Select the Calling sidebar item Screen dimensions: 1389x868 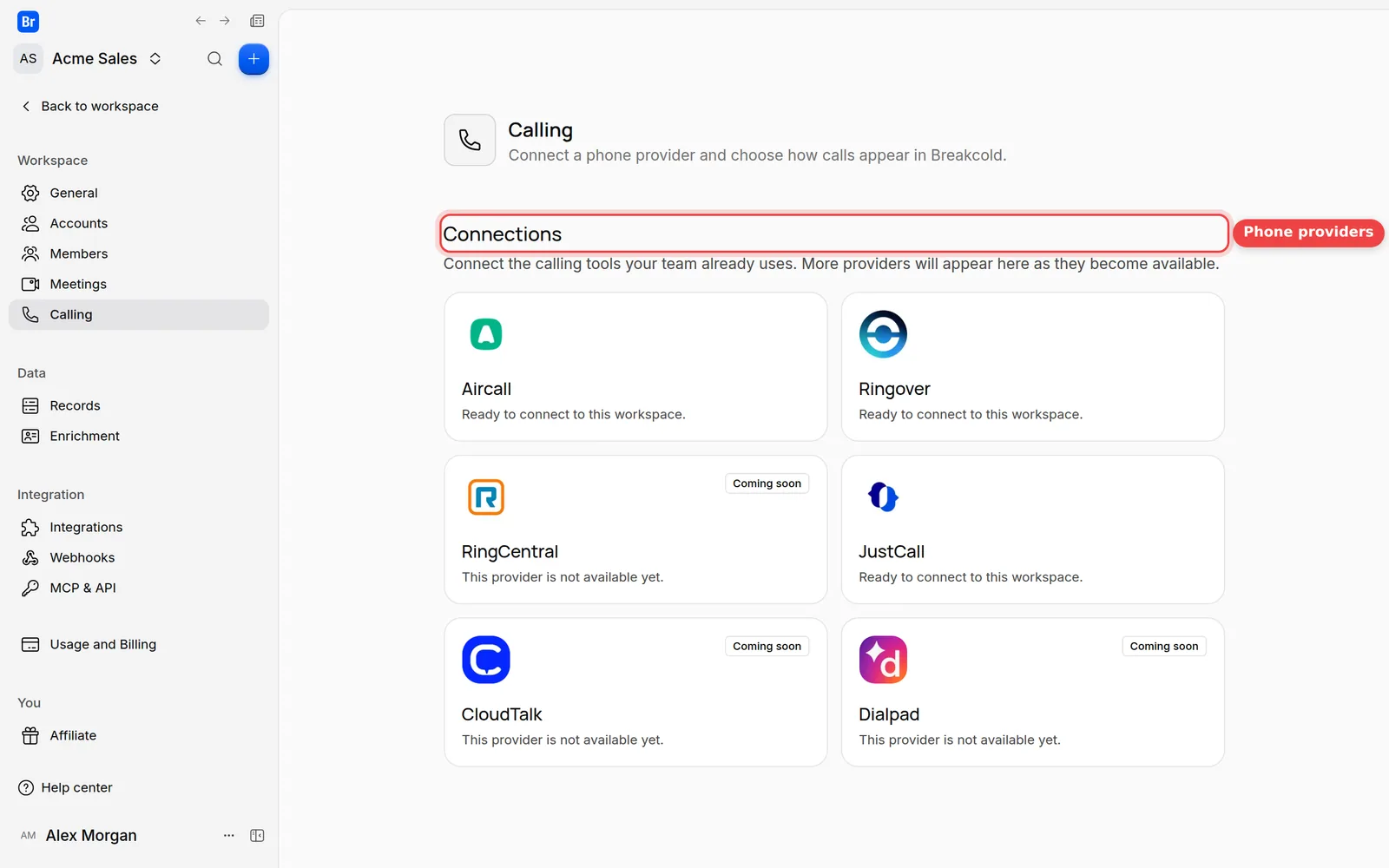tap(139, 314)
